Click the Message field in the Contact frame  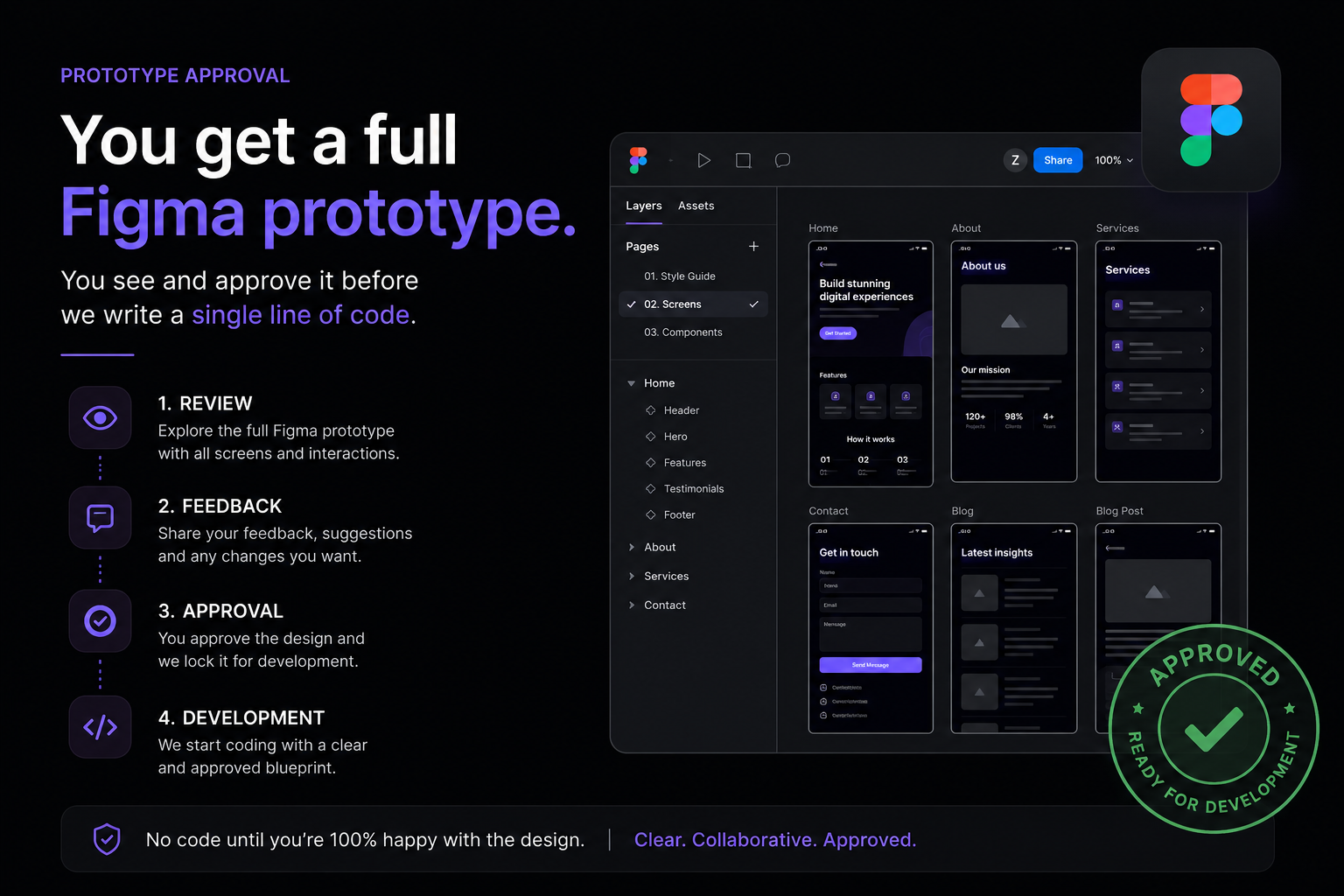871,634
